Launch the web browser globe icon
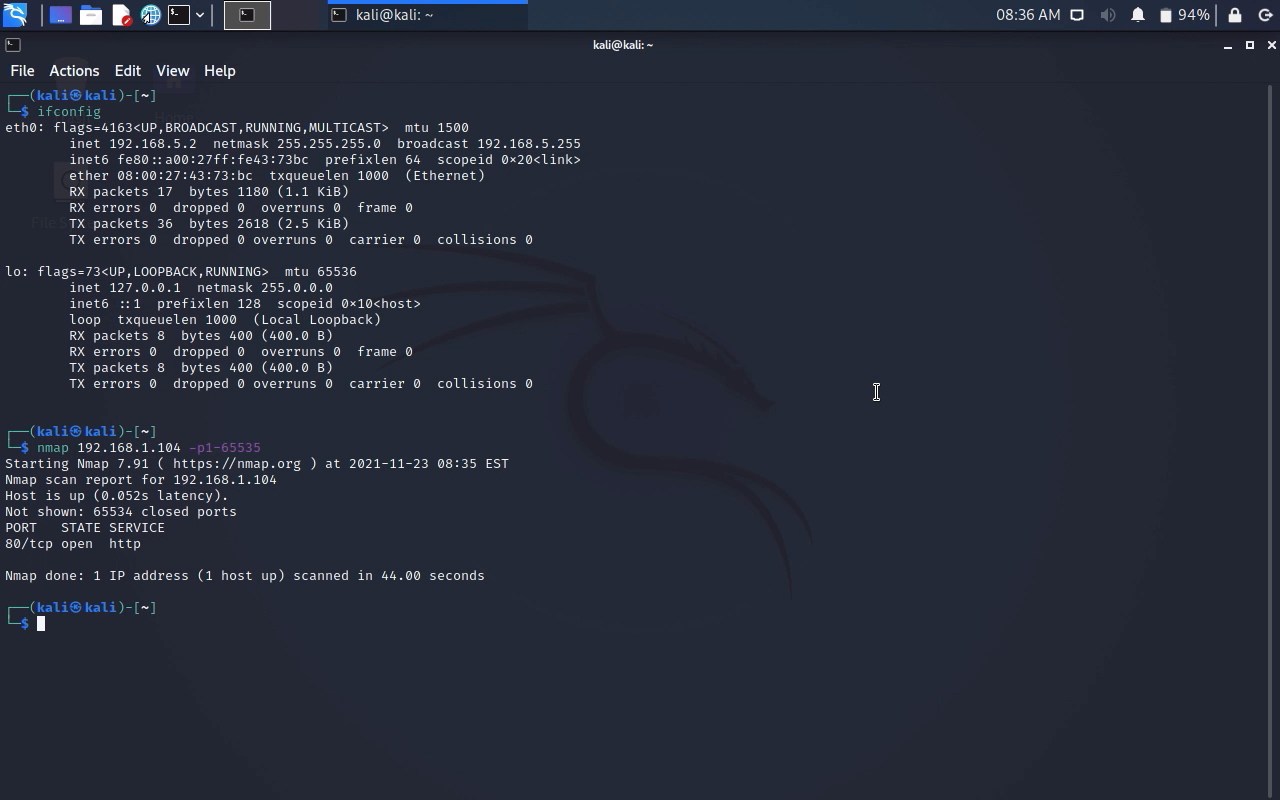The image size is (1280, 800). coord(150,15)
